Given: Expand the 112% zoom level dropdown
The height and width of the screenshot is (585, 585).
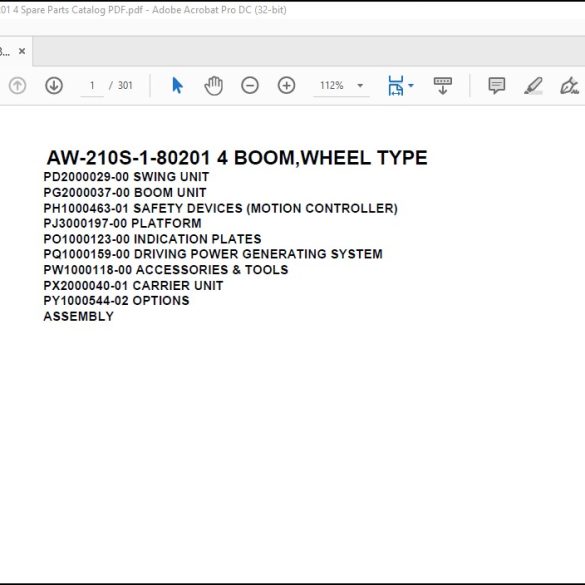Looking at the screenshot, I should point(360,85).
